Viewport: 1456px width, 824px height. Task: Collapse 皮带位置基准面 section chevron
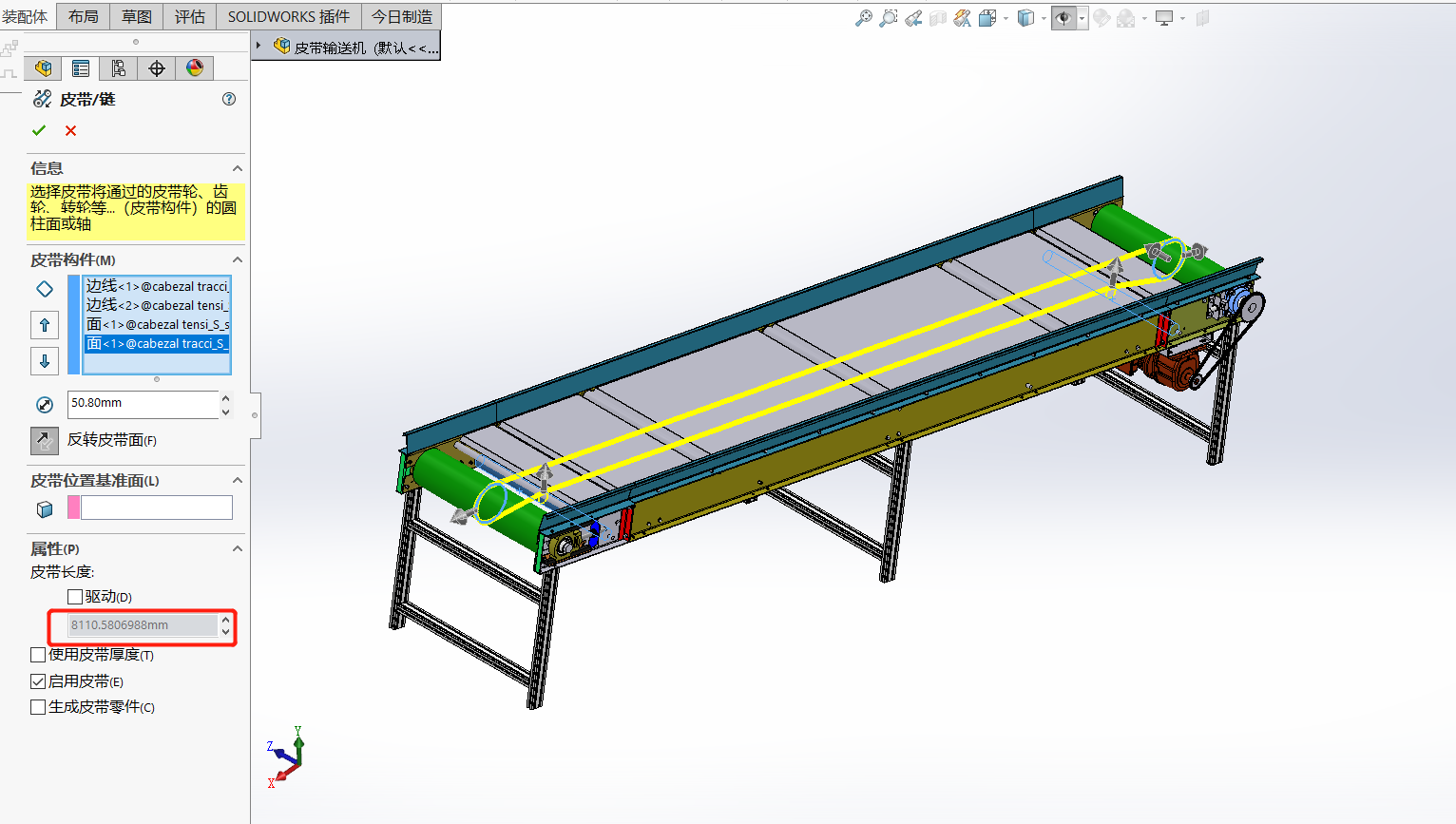(x=237, y=480)
